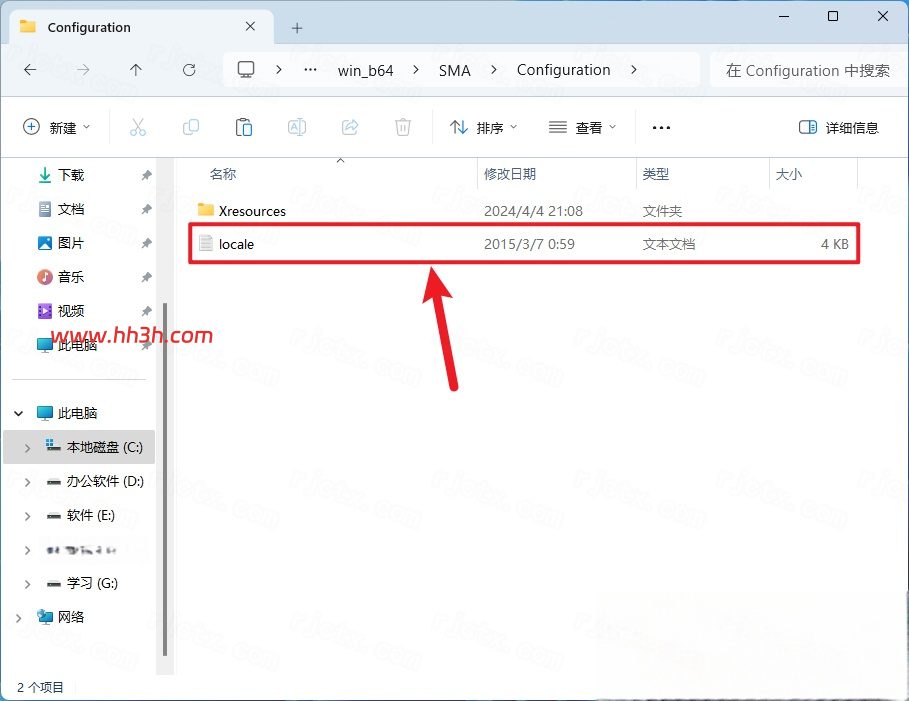Open the 查看 view dropdown

[582, 127]
